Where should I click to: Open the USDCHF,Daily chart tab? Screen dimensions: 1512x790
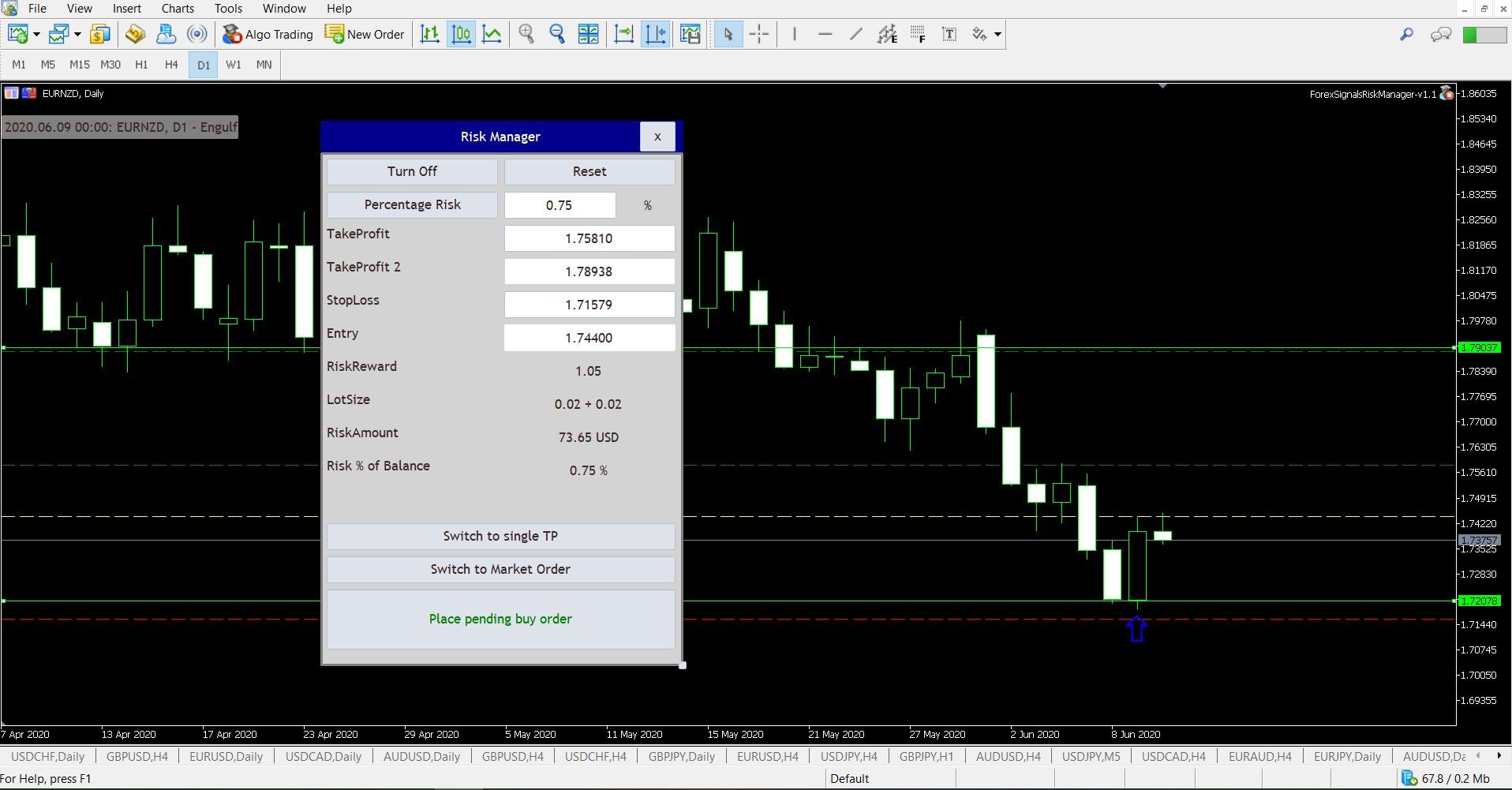48,756
